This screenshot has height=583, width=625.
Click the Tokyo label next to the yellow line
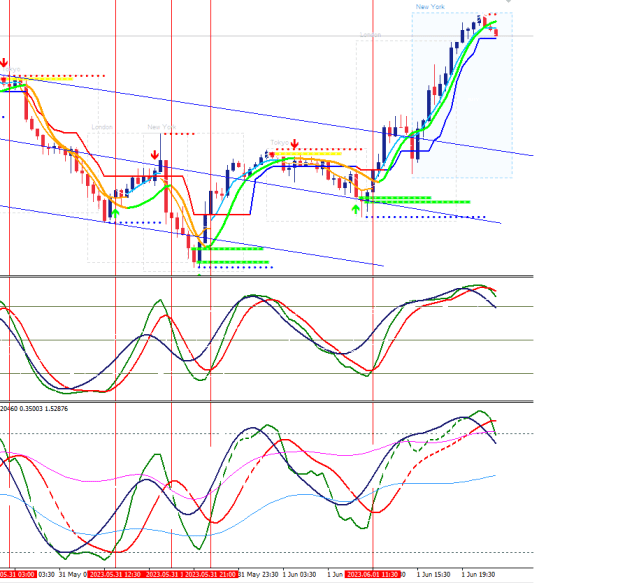[x=279, y=142]
